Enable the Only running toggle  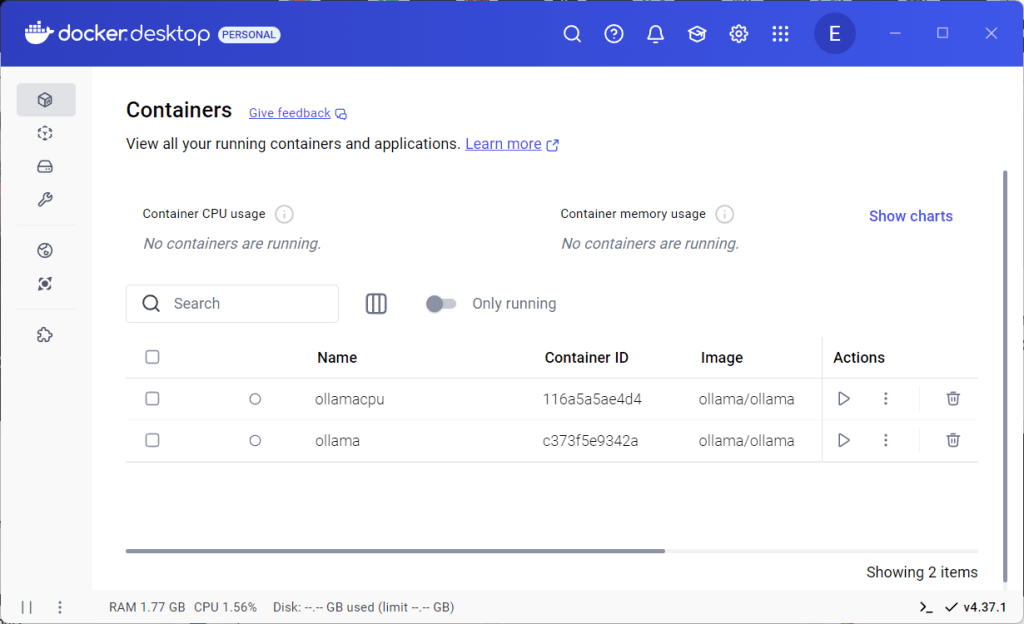pos(440,303)
